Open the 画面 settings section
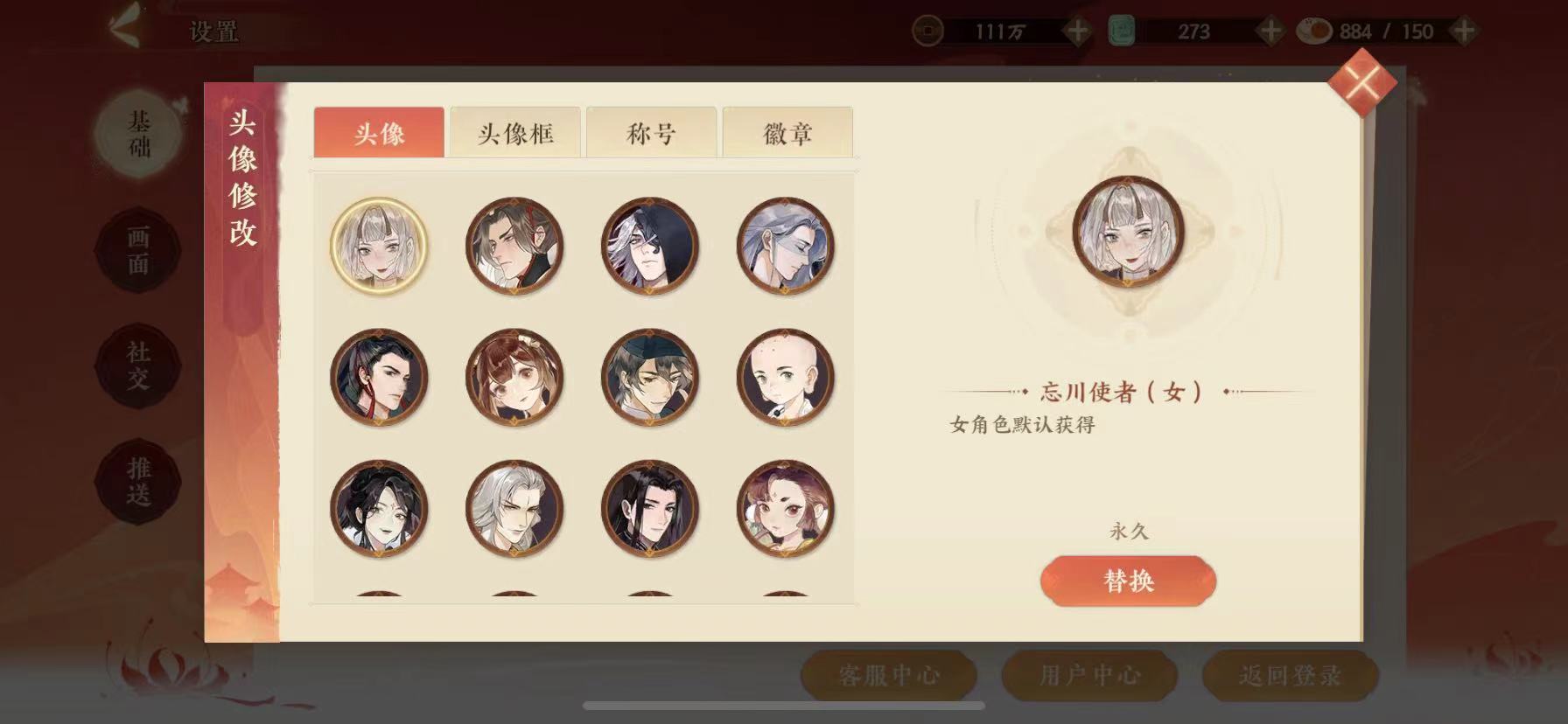 (x=138, y=250)
